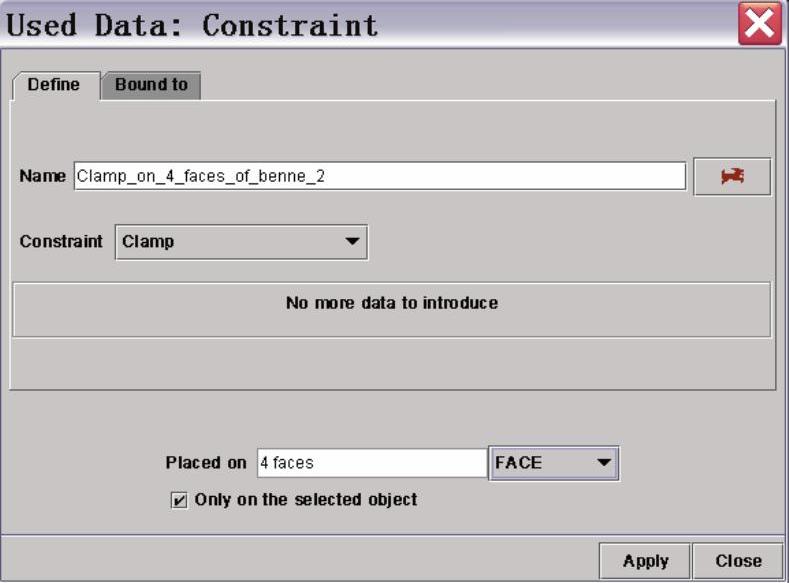The image size is (789, 583).
Task: Click the Name label
Action: pos(43,177)
